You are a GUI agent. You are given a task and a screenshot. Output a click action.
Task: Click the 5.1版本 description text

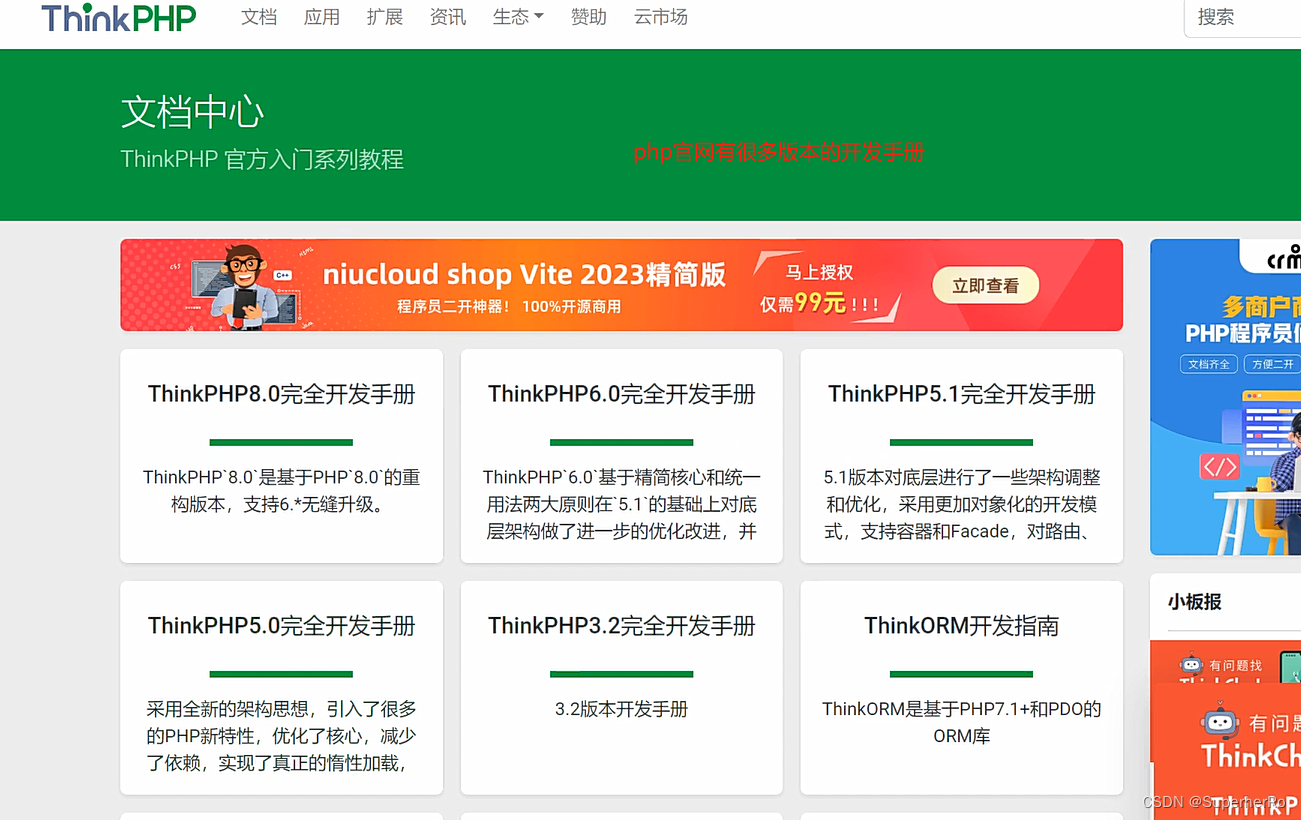click(961, 504)
